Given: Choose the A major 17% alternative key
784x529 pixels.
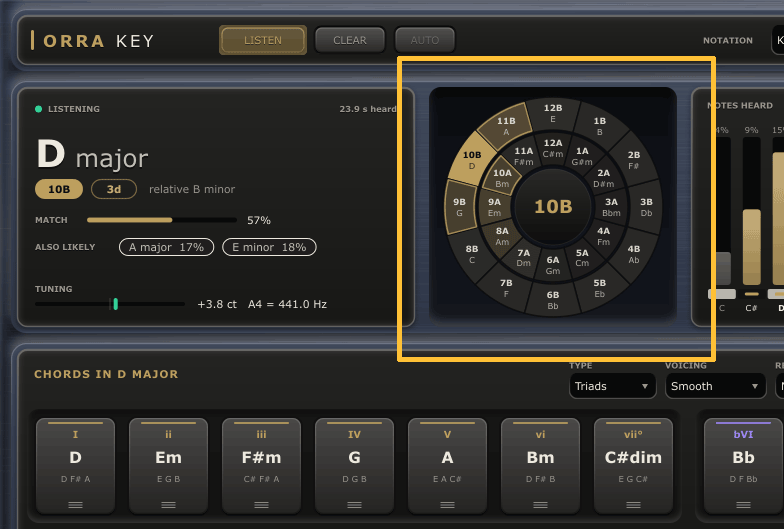Looking at the screenshot, I should tap(166, 247).
